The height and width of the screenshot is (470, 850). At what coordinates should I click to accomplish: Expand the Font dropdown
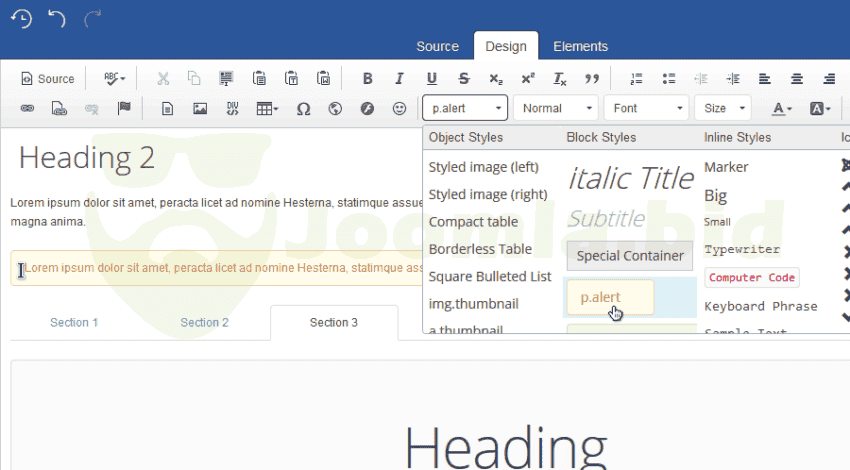click(x=647, y=108)
